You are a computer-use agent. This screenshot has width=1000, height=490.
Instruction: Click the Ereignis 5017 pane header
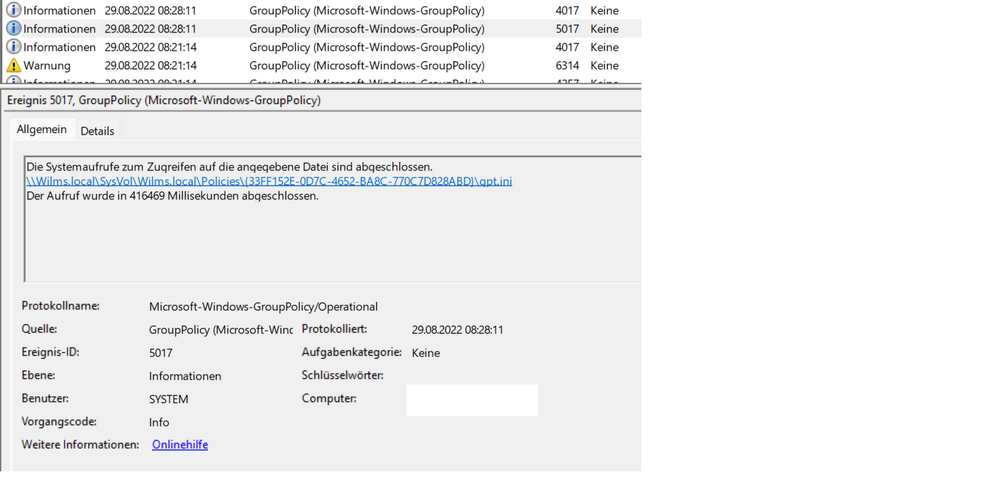(164, 101)
